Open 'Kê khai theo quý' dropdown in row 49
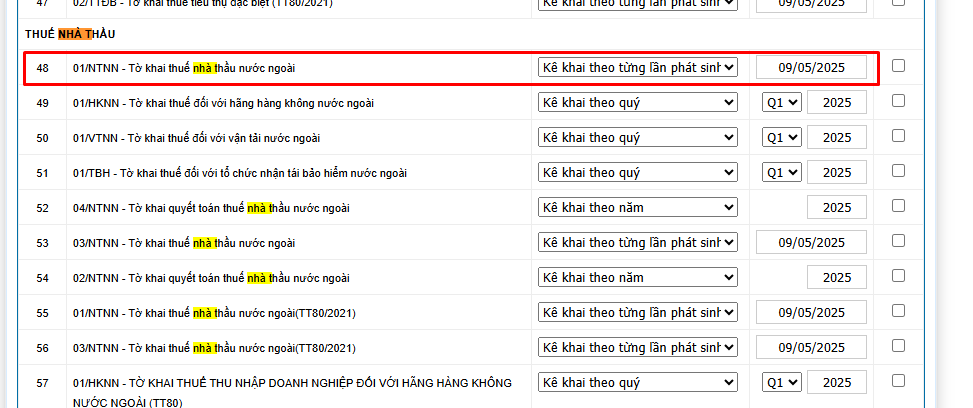This screenshot has width=973, height=408. 638,102
